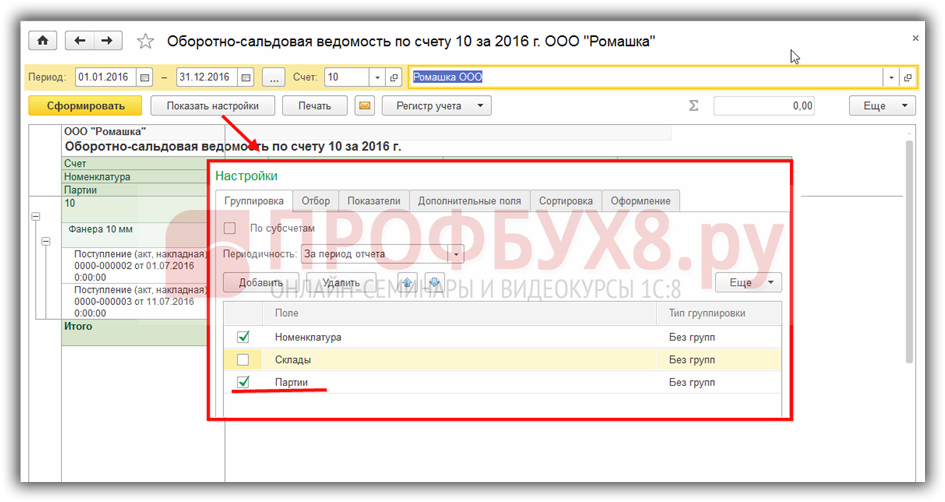This screenshot has width=945, height=502.
Task: Navigate forward with right arrow
Action: pos(107,41)
